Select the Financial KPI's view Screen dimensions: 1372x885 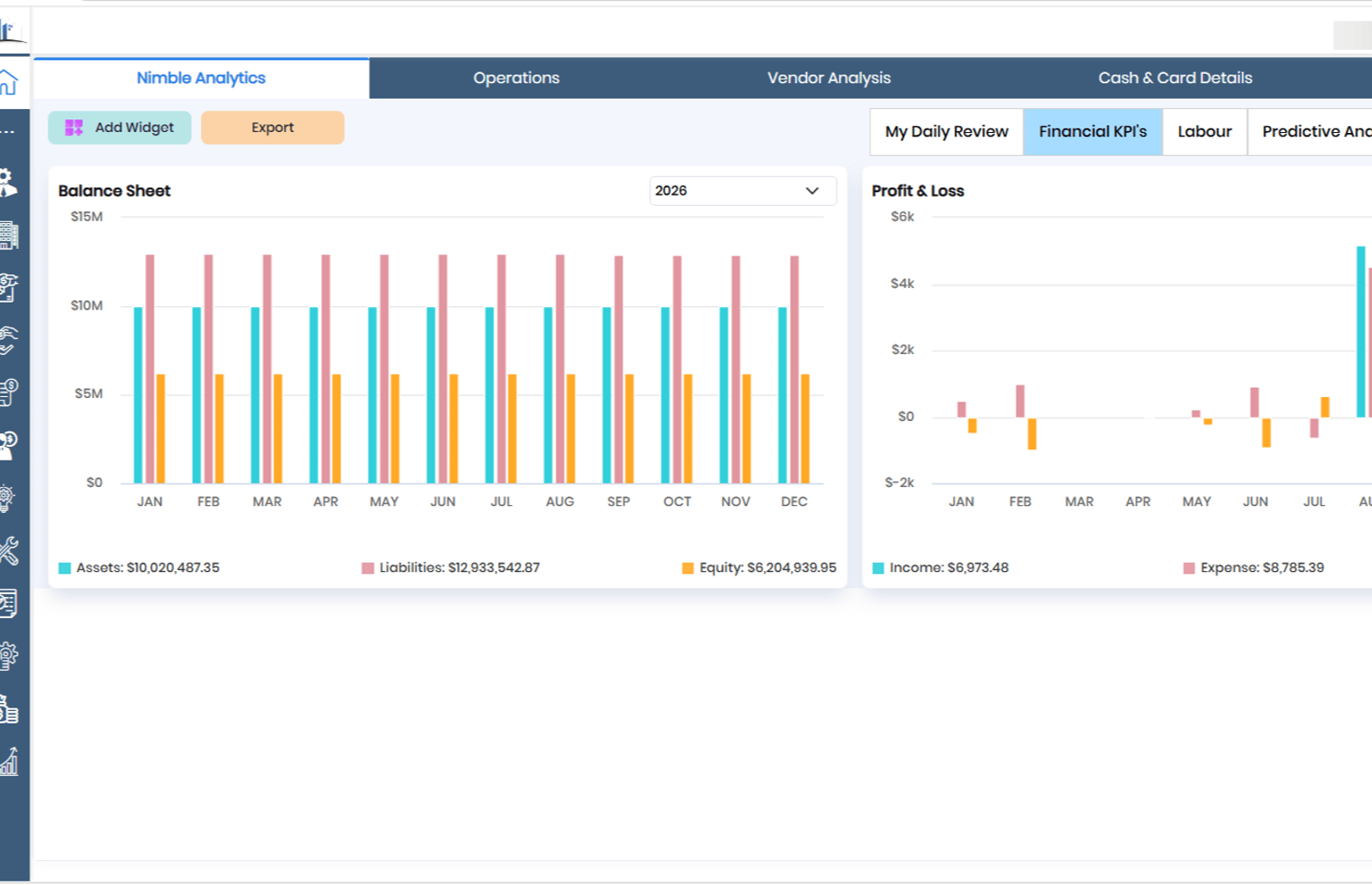tap(1093, 132)
